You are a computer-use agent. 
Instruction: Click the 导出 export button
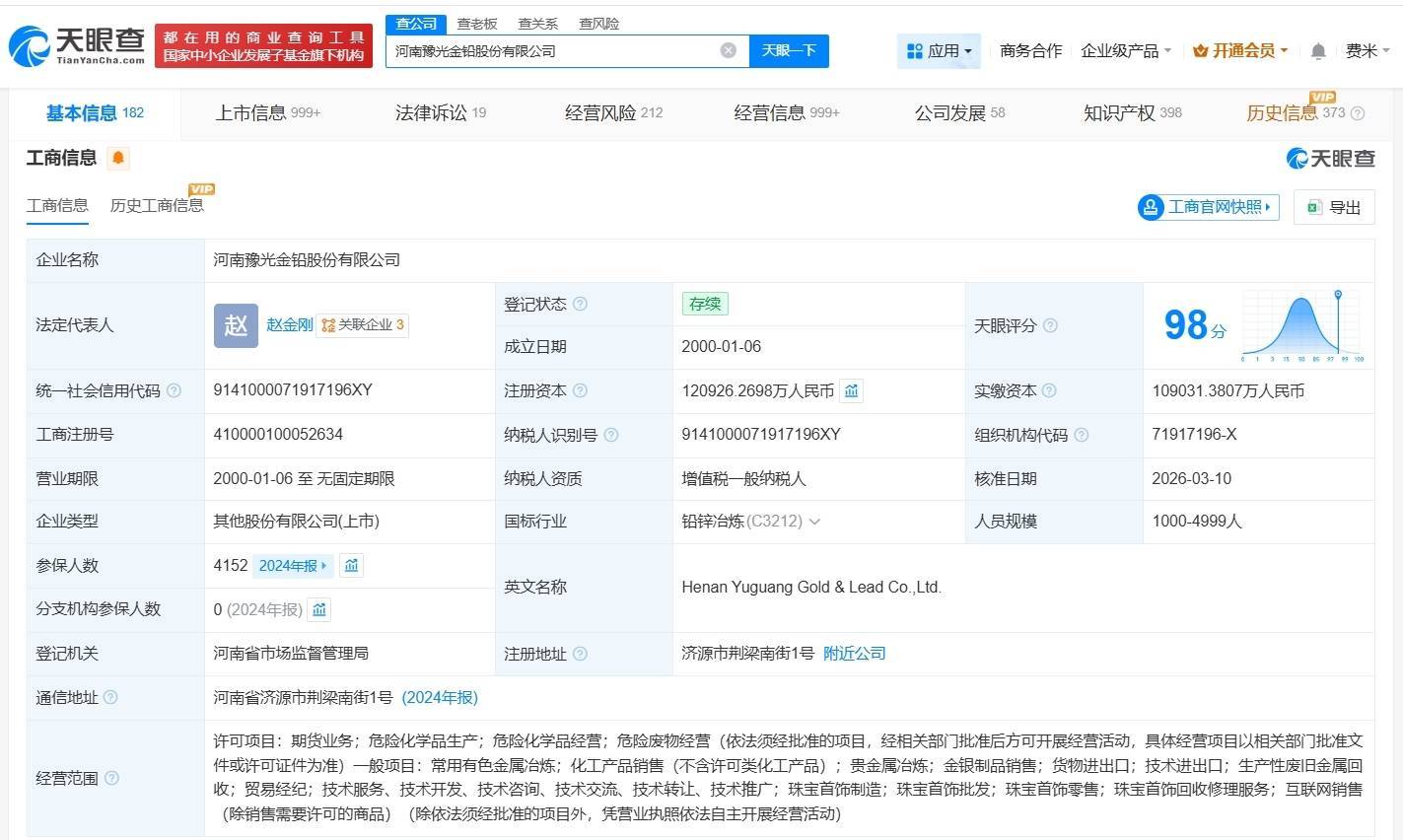click(x=1333, y=207)
